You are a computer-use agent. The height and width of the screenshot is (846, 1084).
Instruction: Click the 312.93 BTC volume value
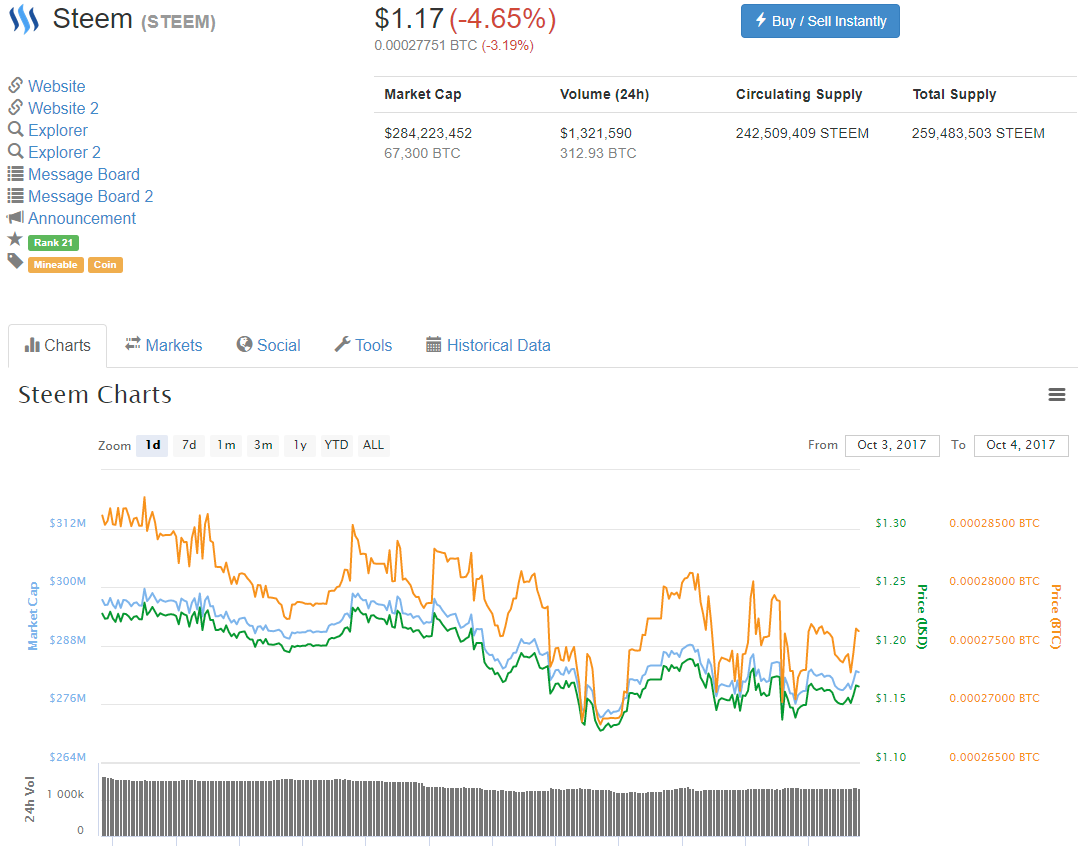[598, 153]
